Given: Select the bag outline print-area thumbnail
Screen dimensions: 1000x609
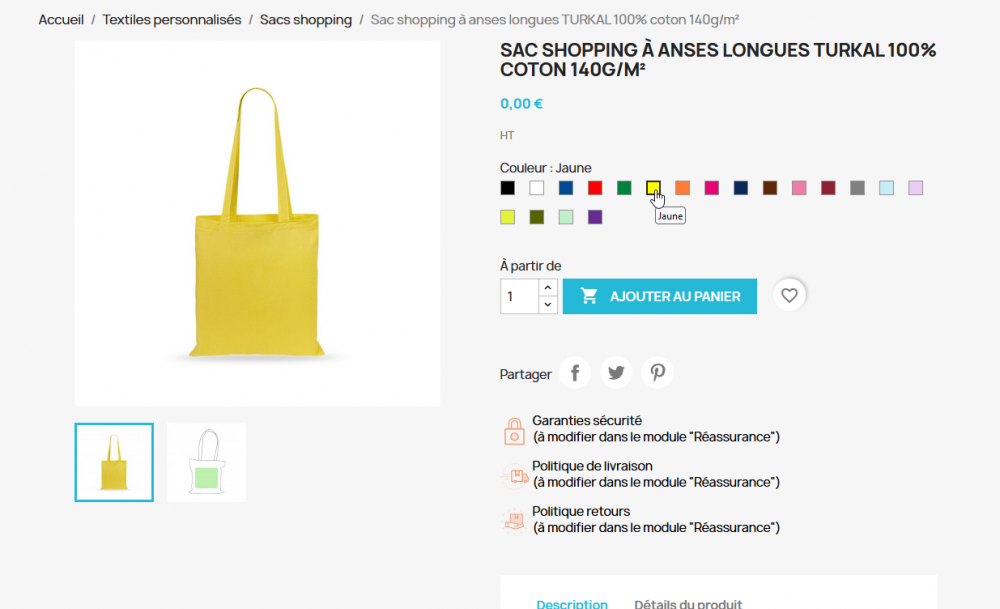Looking at the screenshot, I should tap(206, 462).
